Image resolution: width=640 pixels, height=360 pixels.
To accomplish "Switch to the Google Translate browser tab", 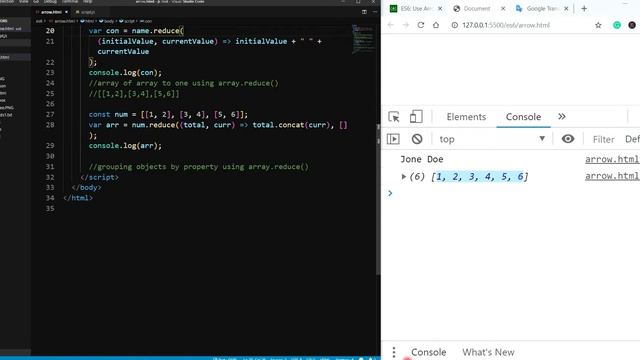I will pyautogui.click(x=541, y=9).
